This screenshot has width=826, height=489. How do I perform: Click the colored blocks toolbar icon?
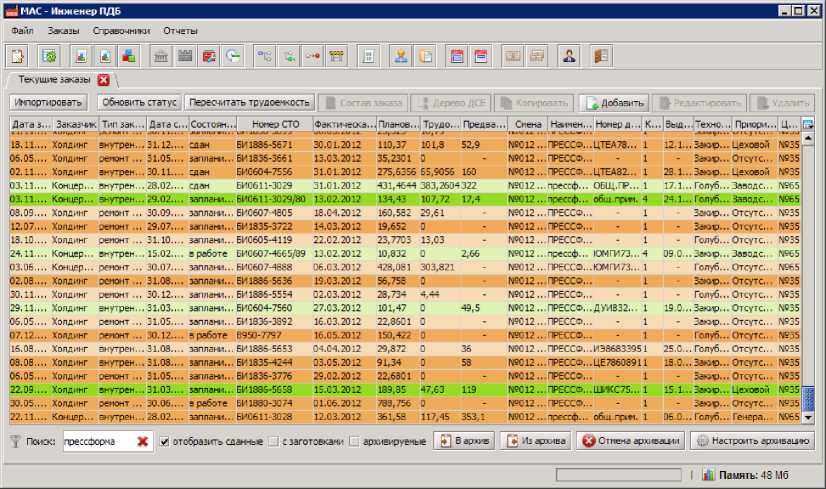(129, 56)
